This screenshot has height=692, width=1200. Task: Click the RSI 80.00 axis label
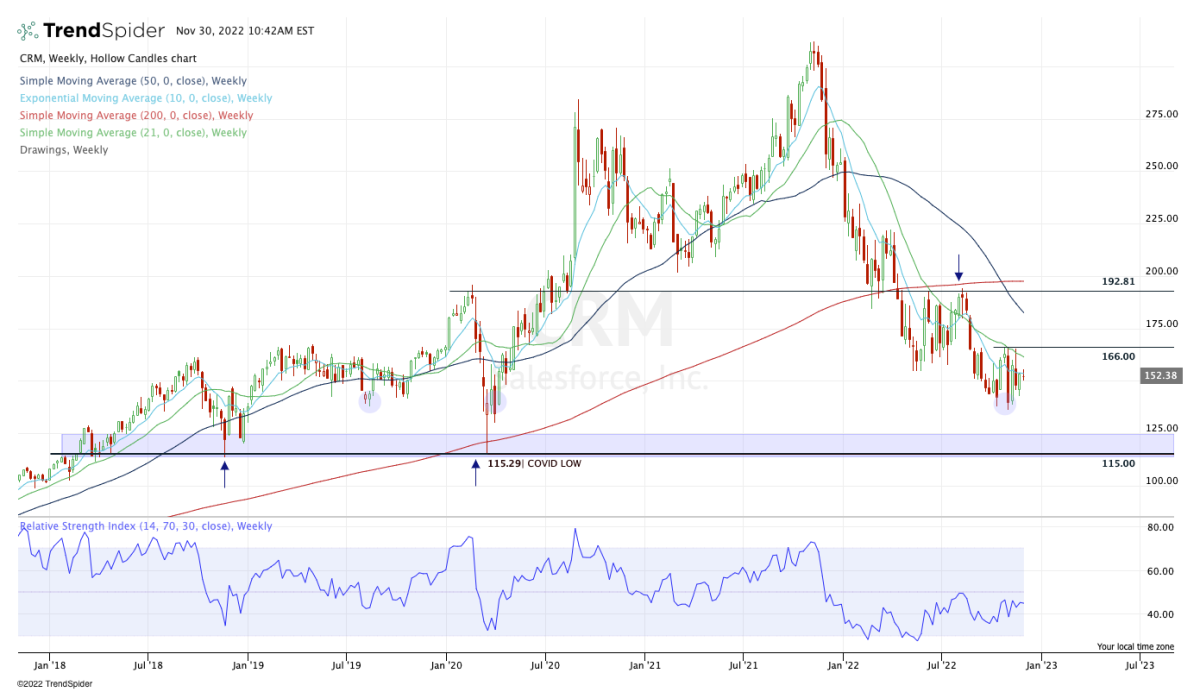[x=1159, y=527]
